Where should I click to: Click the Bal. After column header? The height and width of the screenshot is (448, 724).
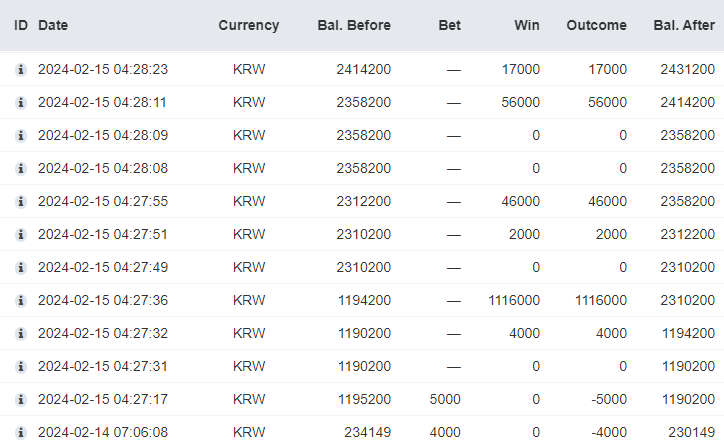(x=684, y=25)
